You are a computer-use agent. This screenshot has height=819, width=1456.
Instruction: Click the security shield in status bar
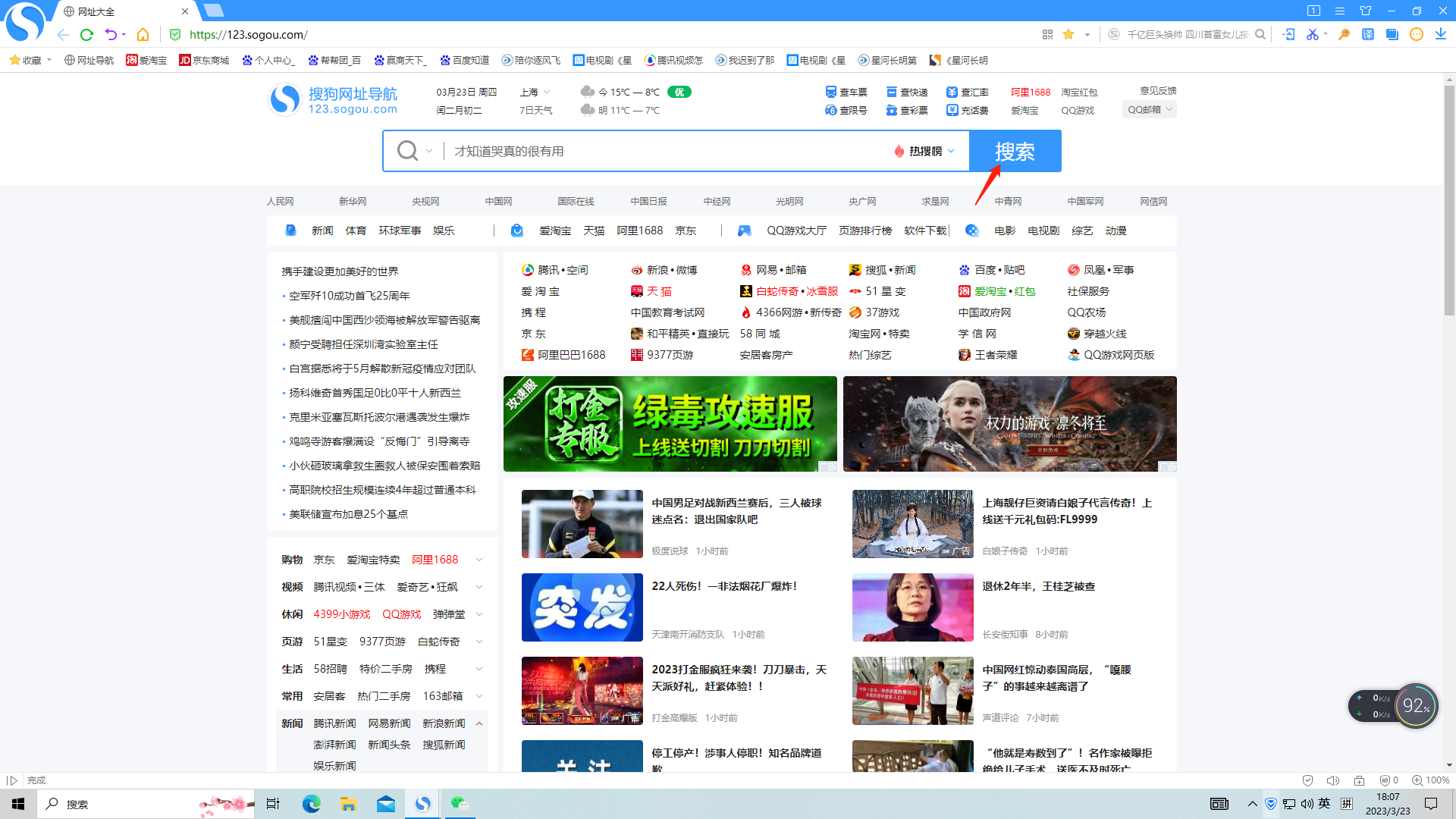pos(1307,780)
